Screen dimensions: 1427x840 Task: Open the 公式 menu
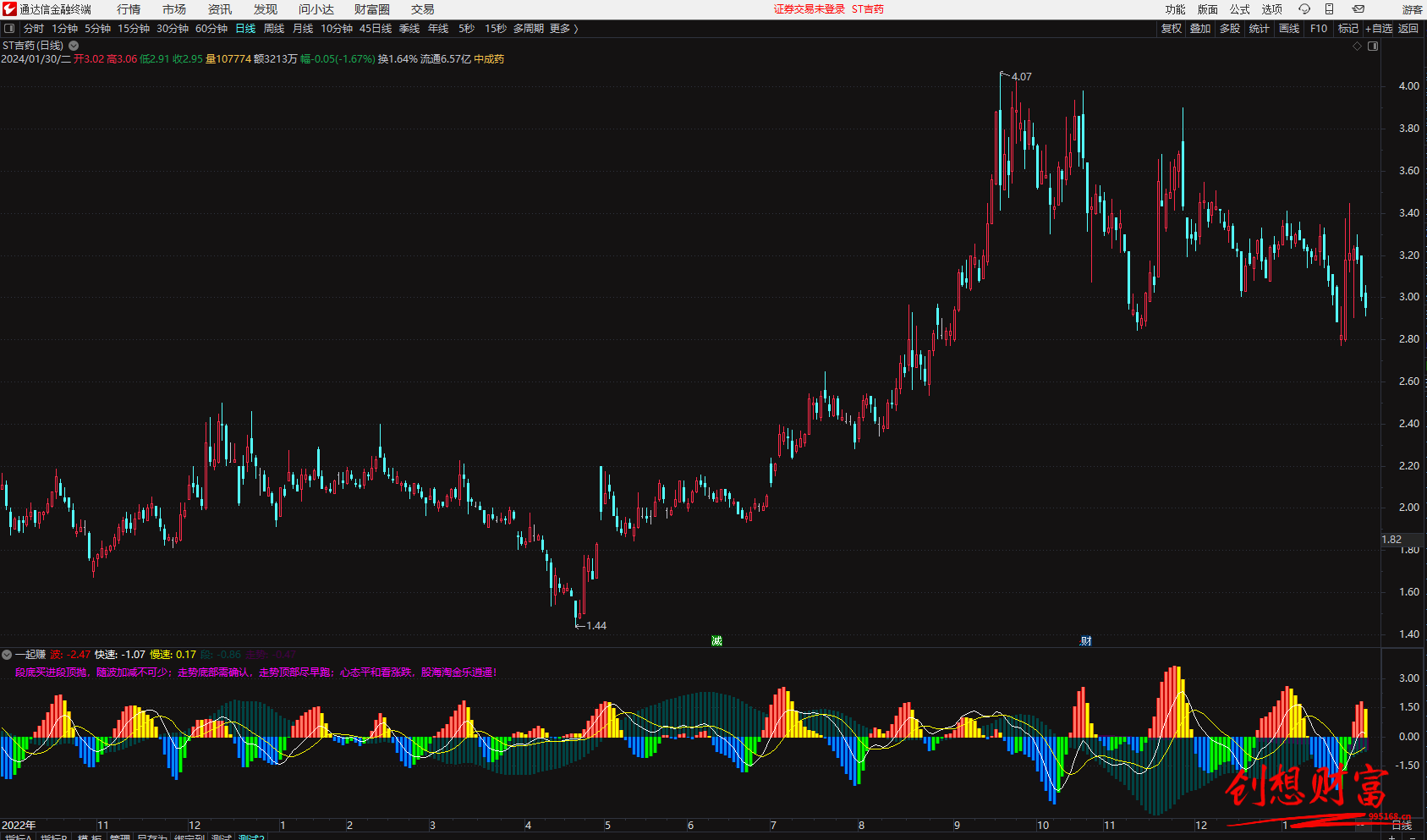coord(1239,9)
